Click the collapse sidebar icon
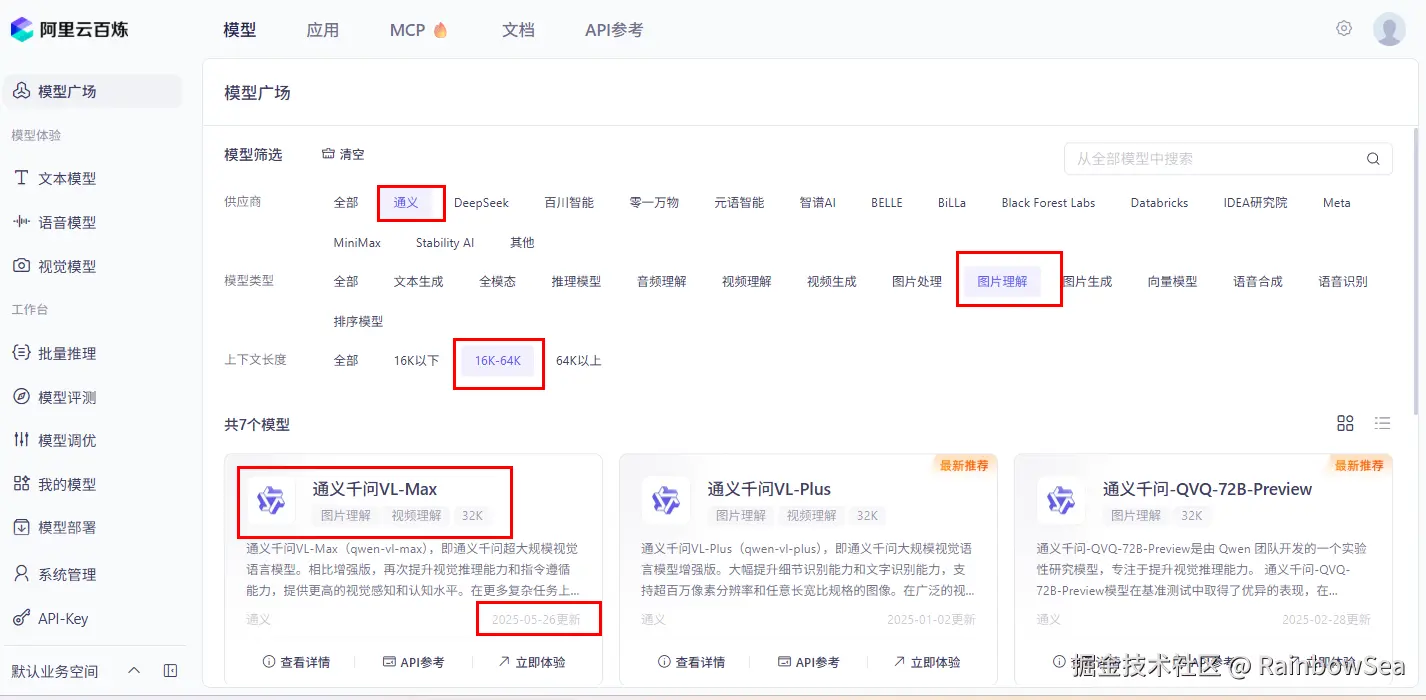Viewport: 1426px width, 700px height. (170, 670)
